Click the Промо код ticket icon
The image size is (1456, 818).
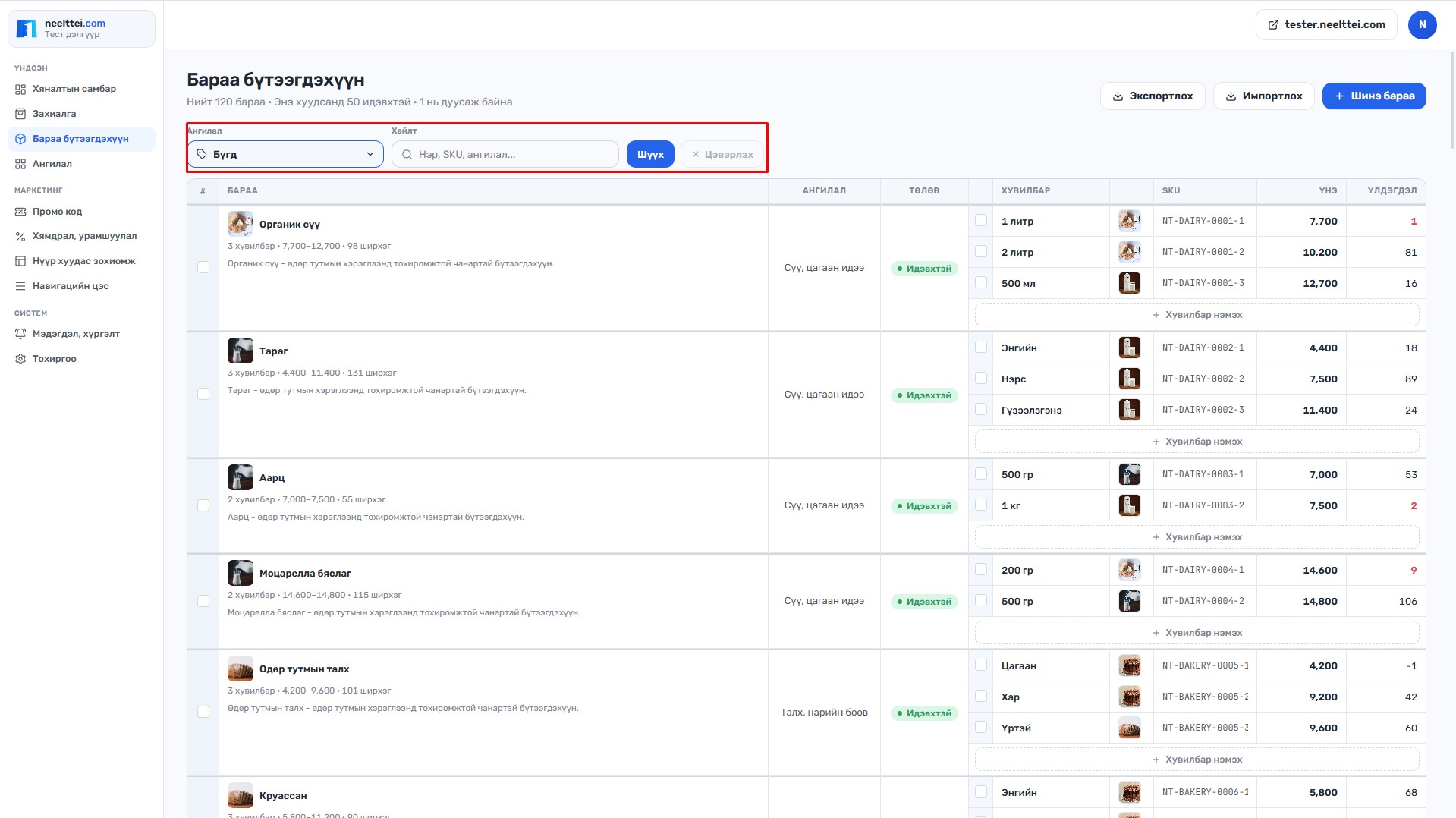(20, 212)
